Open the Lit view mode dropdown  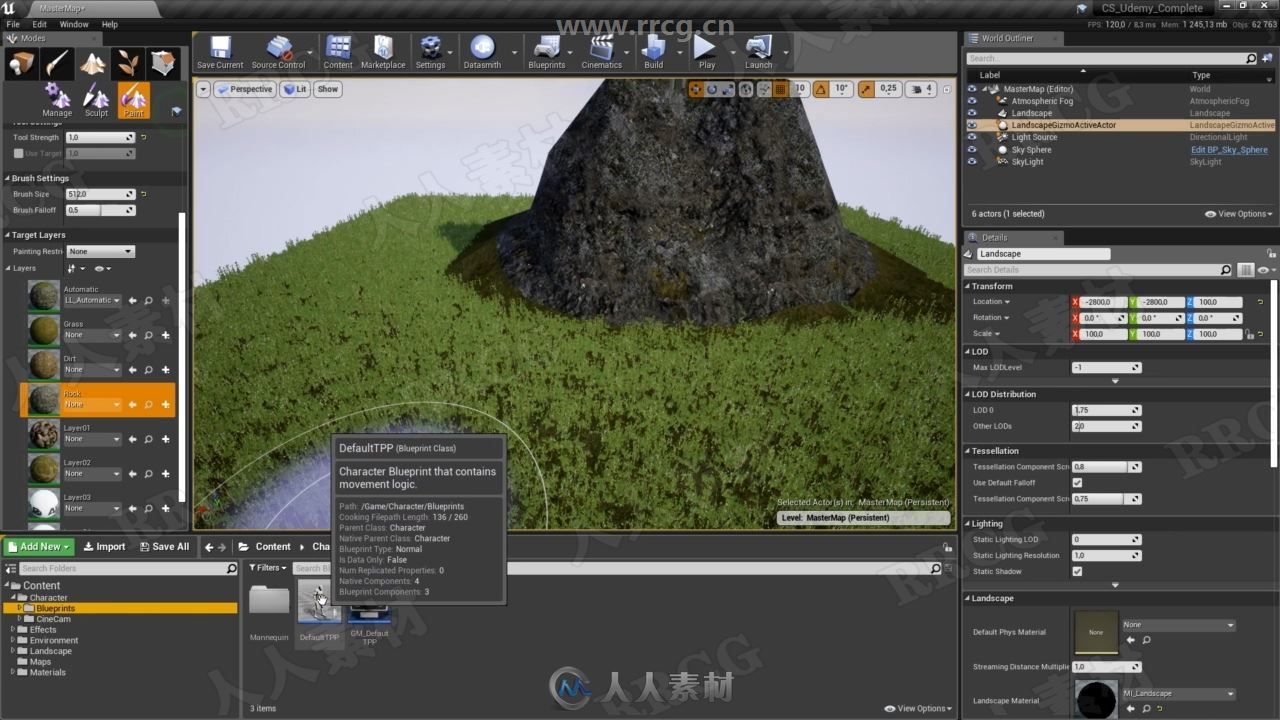pos(294,89)
